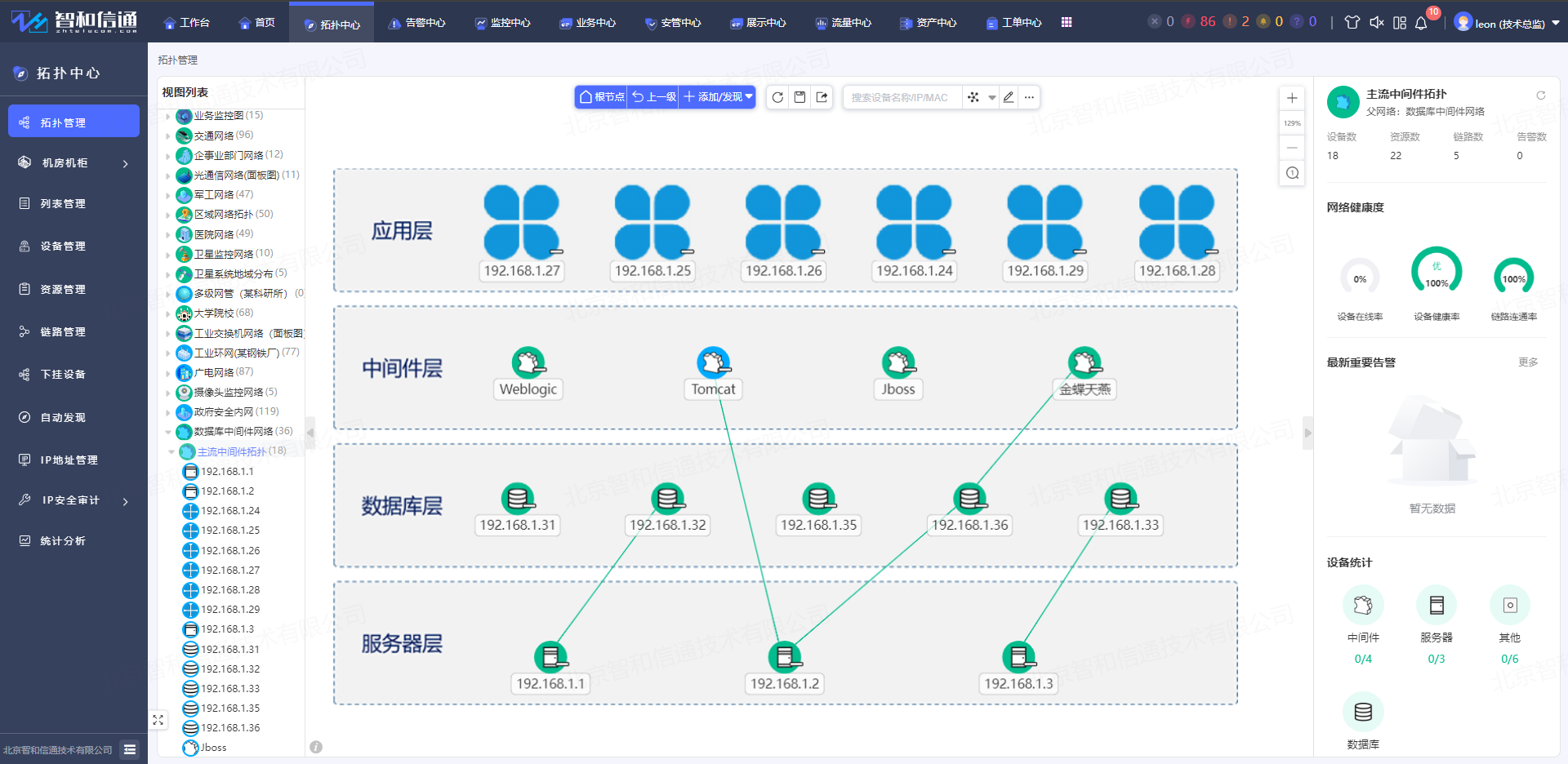Click the device search input field
This screenshot has height=764, width=1568.
click(x=902, y=97)
